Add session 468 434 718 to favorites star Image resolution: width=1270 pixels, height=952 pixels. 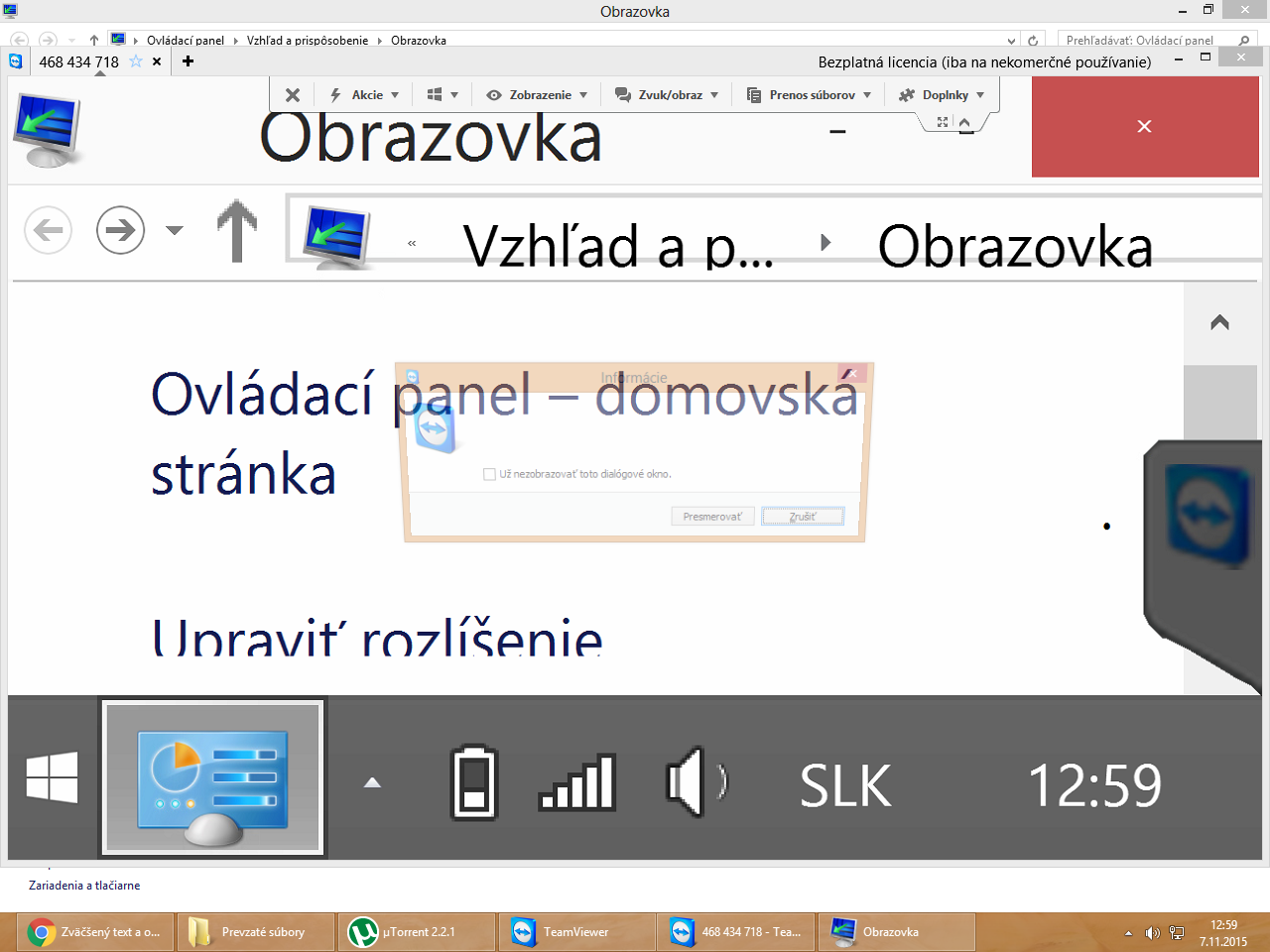[x=136, y=61]
